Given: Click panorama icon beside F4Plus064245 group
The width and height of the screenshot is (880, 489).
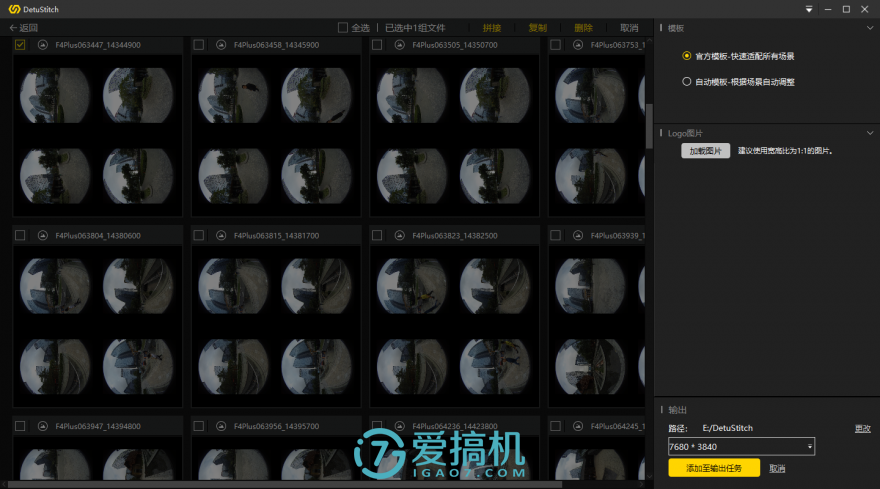Looking at the screenshot, I should [578, 426].
